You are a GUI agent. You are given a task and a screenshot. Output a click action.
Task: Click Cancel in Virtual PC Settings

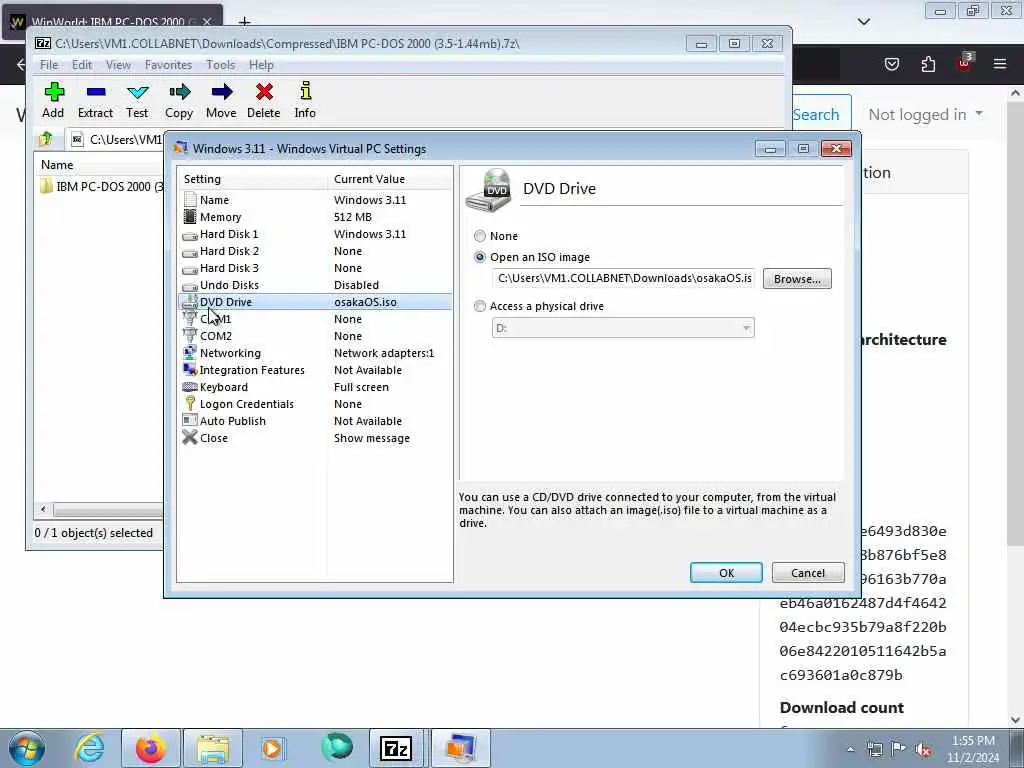tap(808, 573)
